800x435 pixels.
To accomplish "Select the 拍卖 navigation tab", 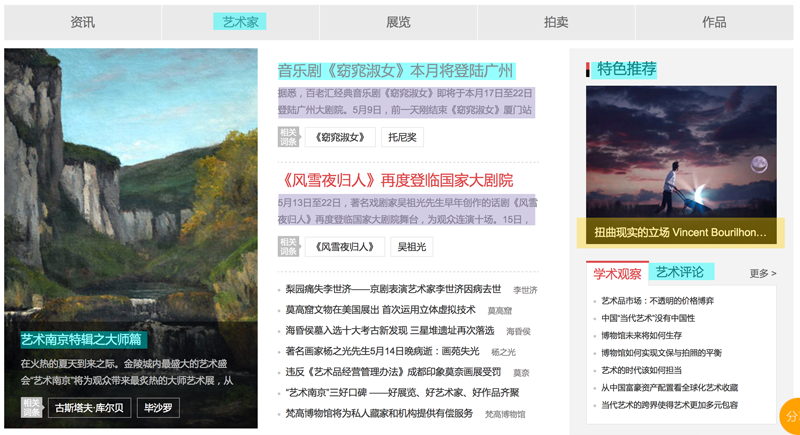I will click(x=556, y=22).
